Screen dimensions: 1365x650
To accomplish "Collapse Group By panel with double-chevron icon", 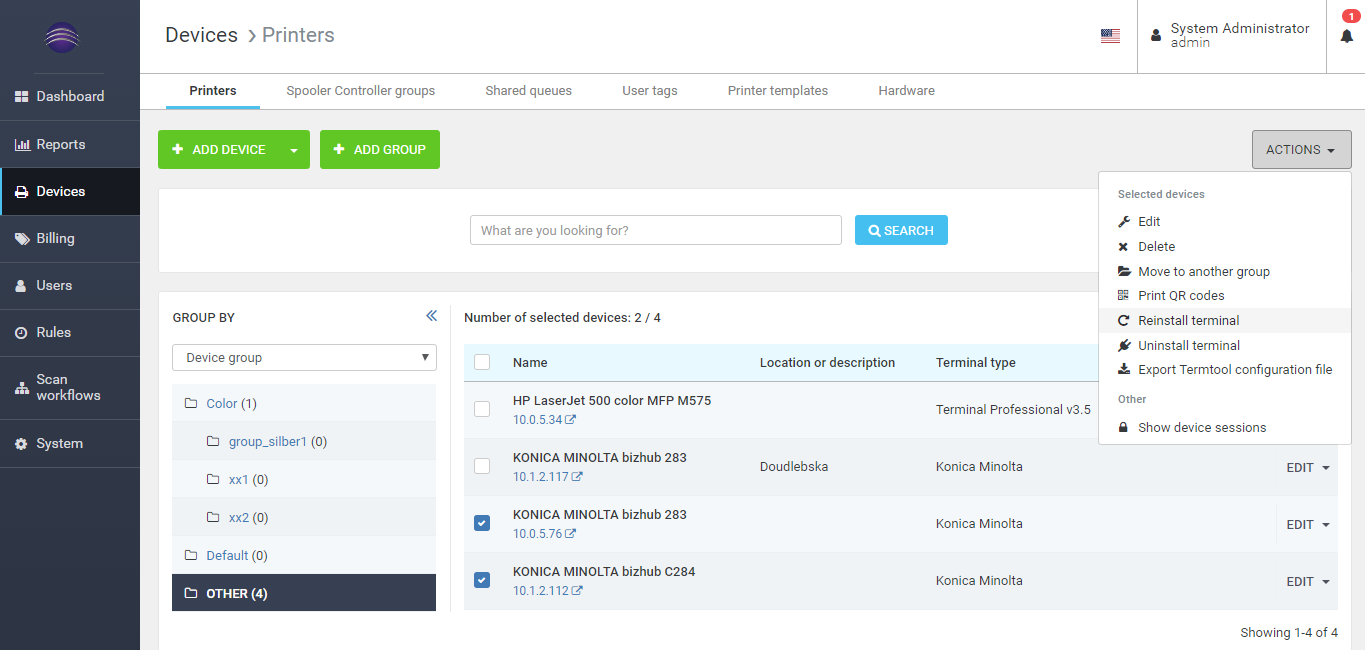I will click(431, 316).
